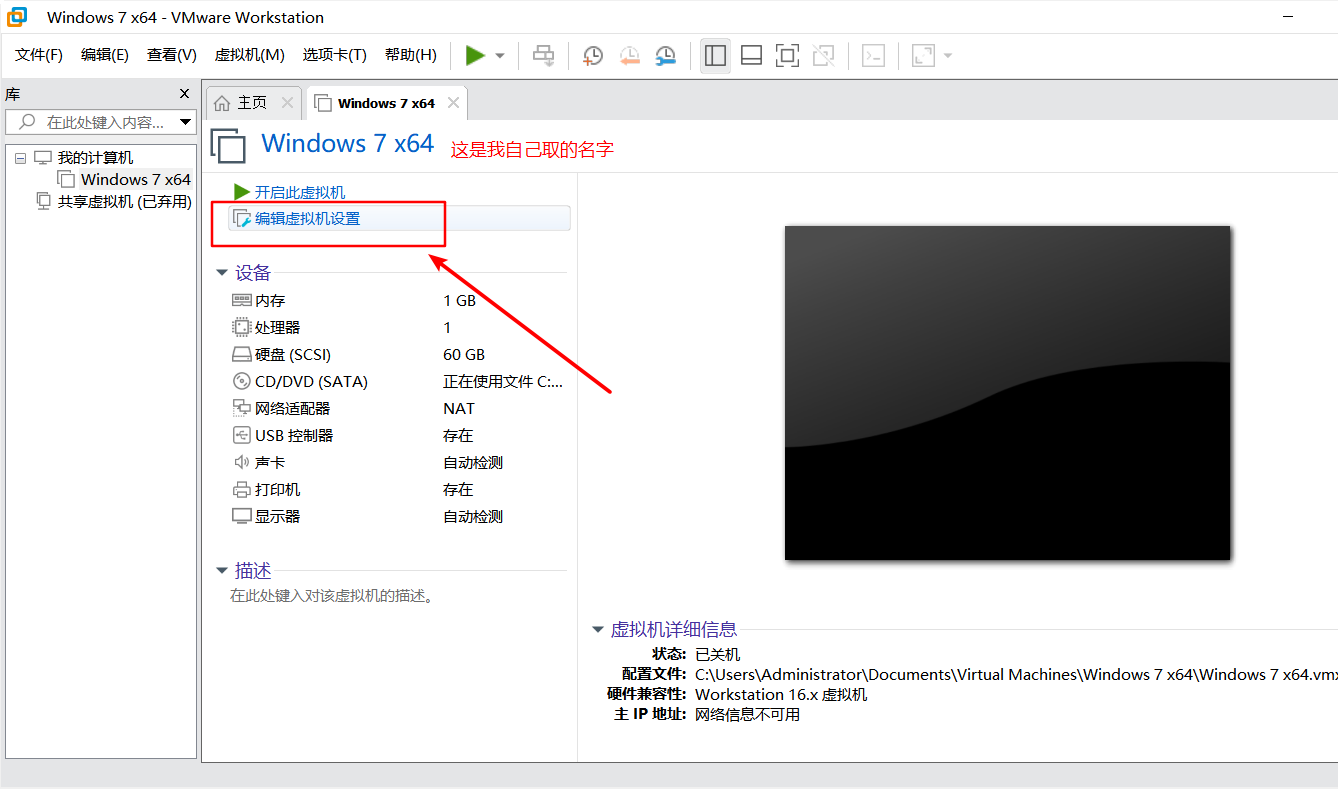Click the virtual machine black preview thumbnail
Viewport: 1338px width, 789px height.
[x=1007, y=392]
